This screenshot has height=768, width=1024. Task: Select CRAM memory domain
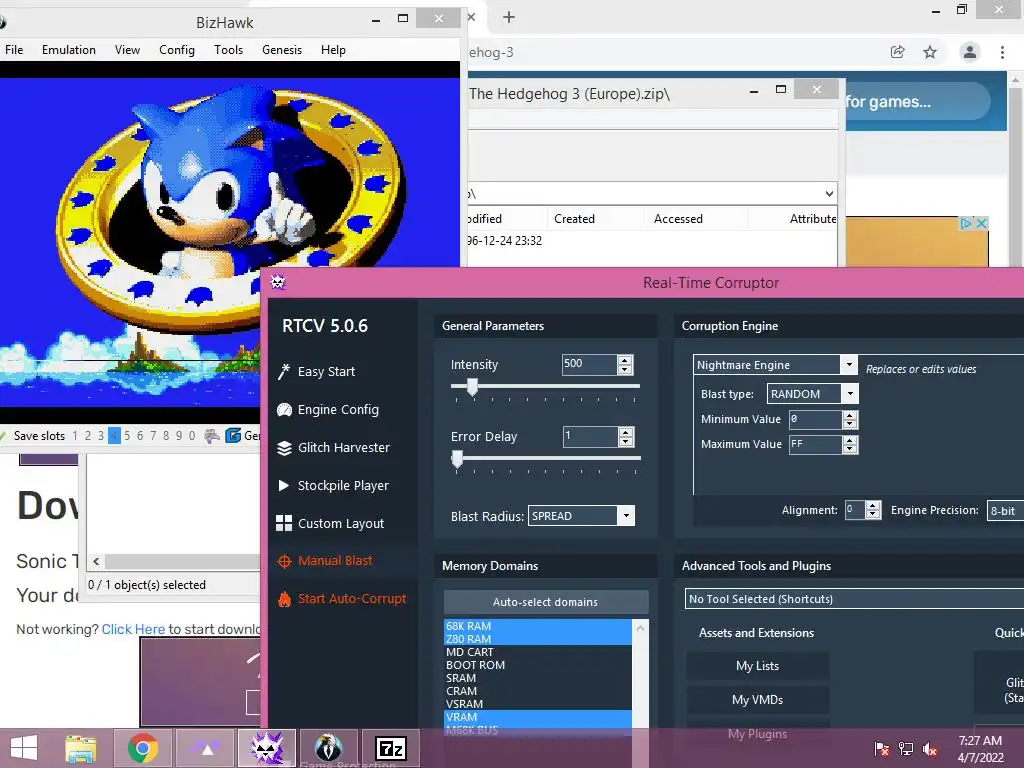coord(537,691)
